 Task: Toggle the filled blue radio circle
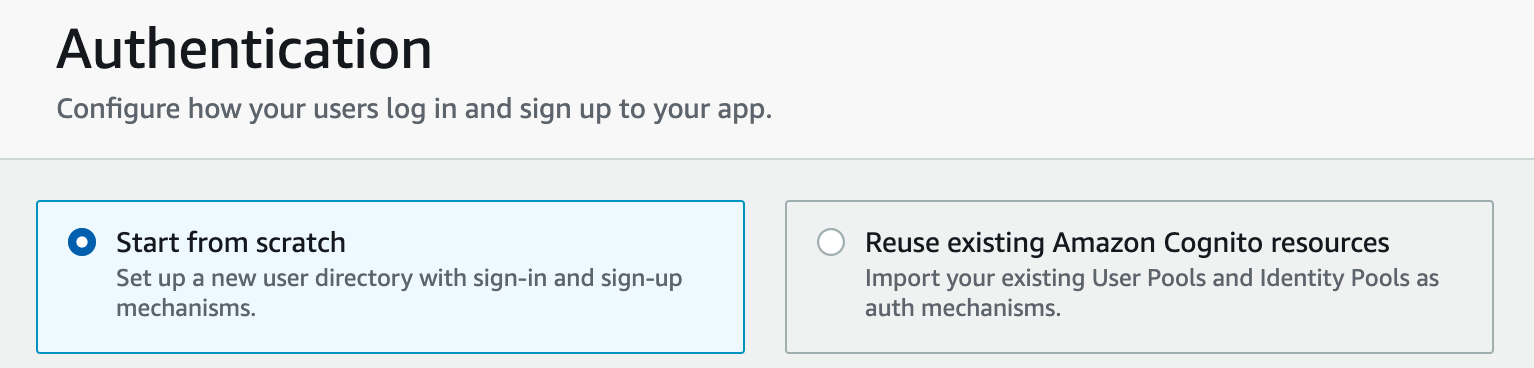82,243
